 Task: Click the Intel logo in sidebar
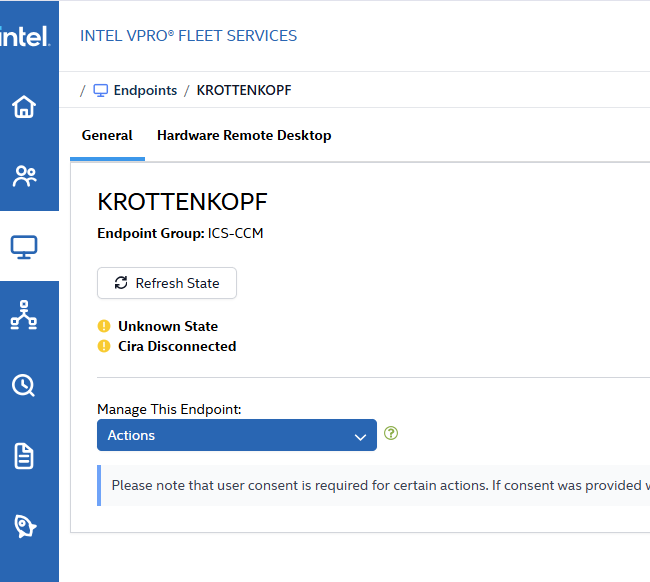[25, 36]
